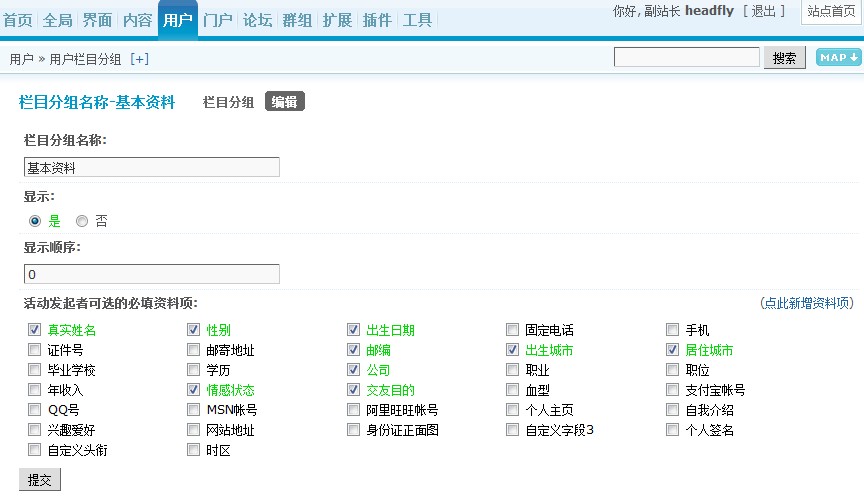Uncheck the 出生日期 checkbox
The height and width of the screenshot is (502, 864).
[x=353, y=330]
